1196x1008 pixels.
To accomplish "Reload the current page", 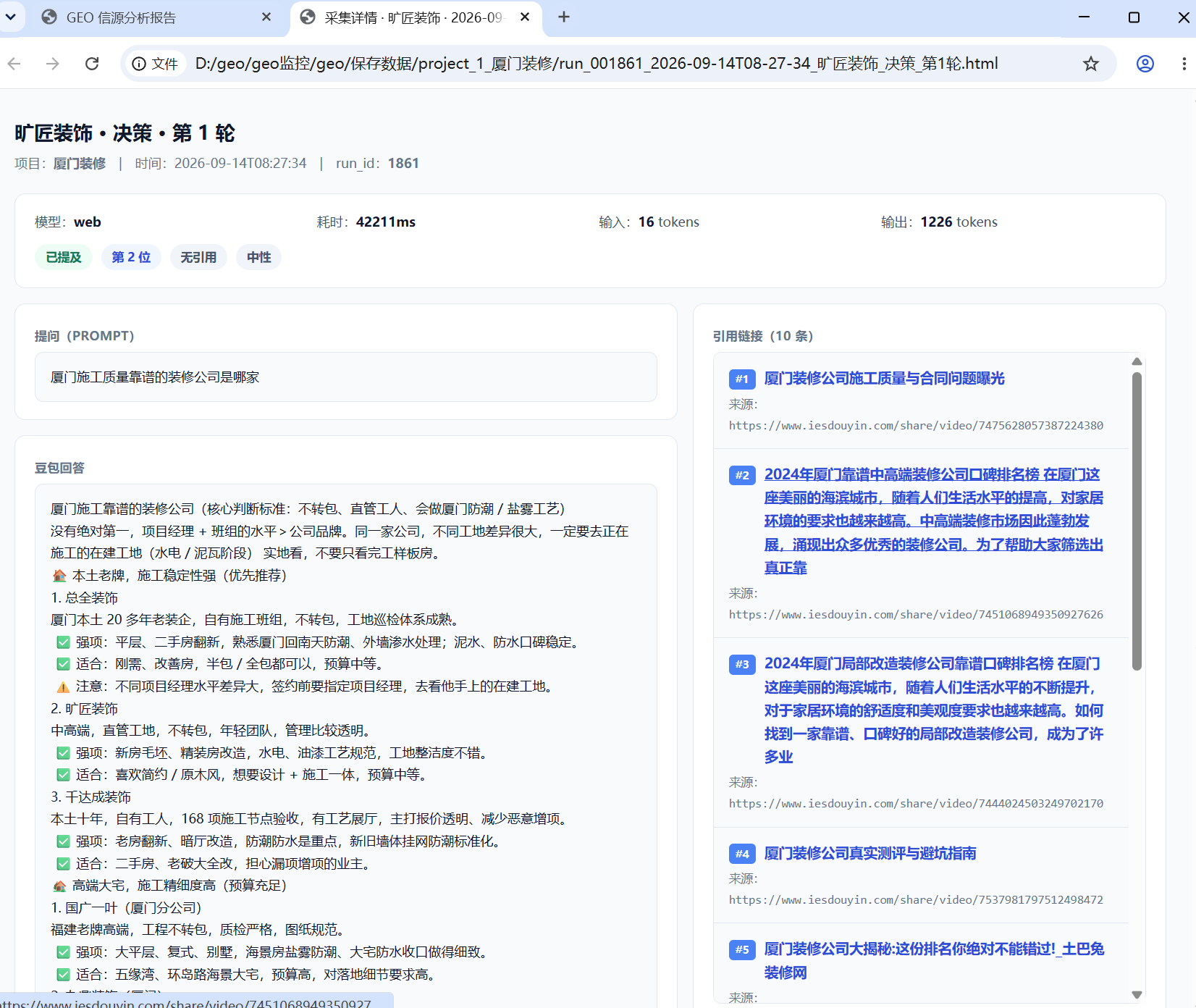I will tap(92, 64).
